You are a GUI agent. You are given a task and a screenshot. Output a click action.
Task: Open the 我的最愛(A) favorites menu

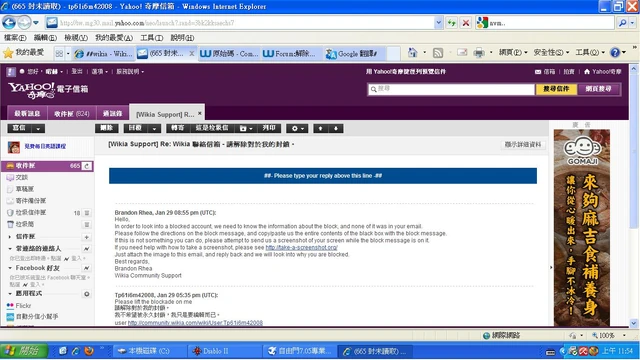point(114,38)
